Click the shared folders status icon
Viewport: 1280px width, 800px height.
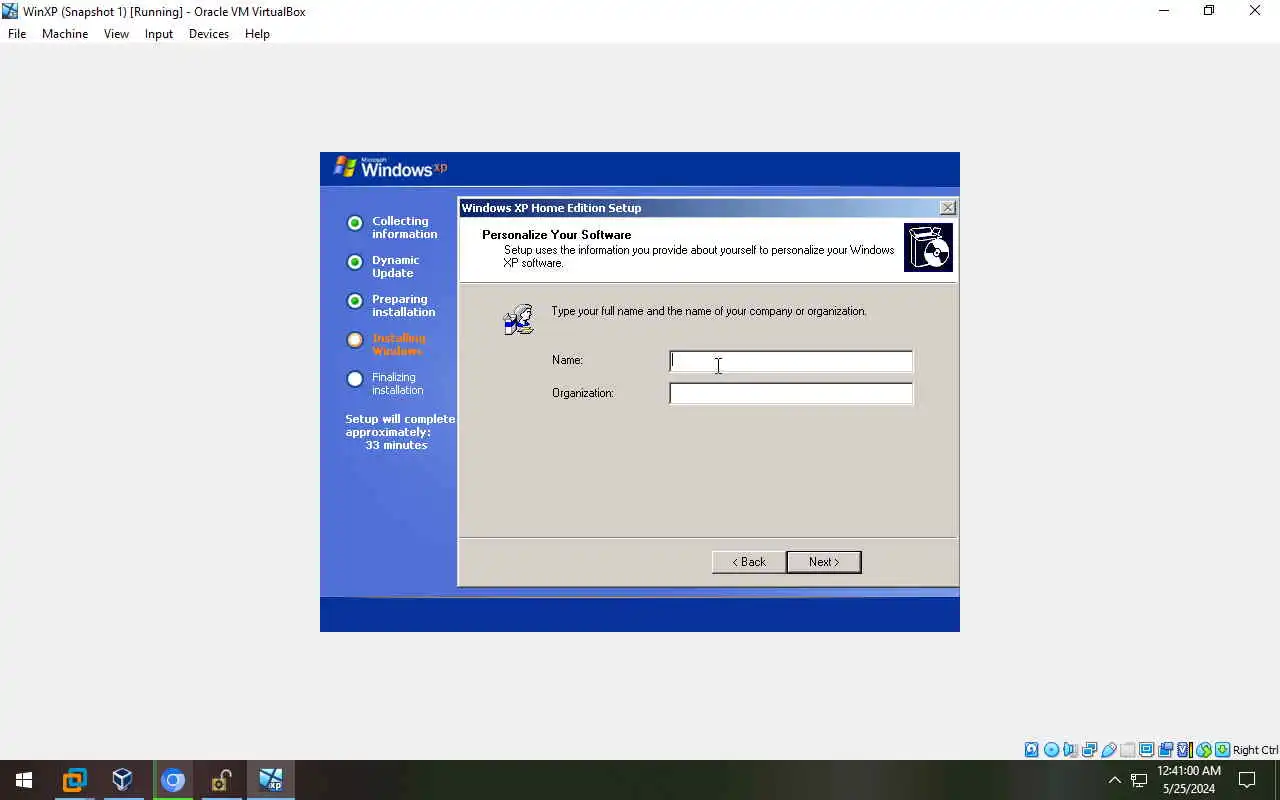[1127, 750]
